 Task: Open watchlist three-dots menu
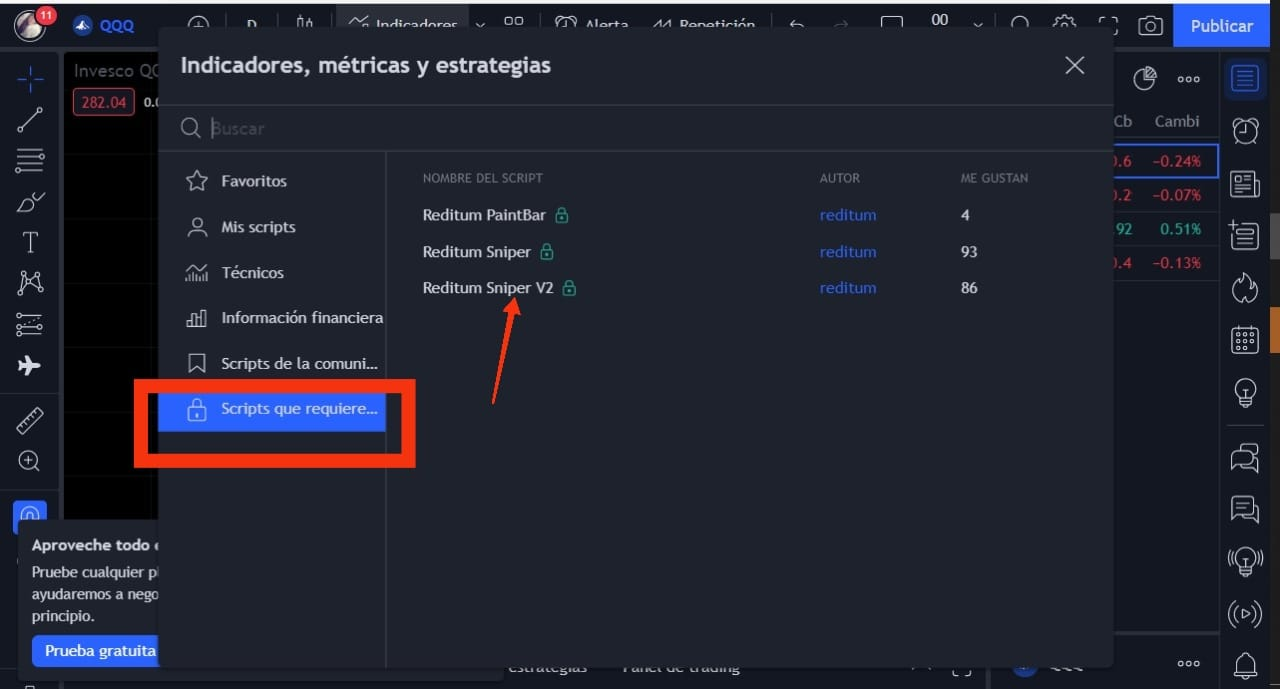point(1189,79)
